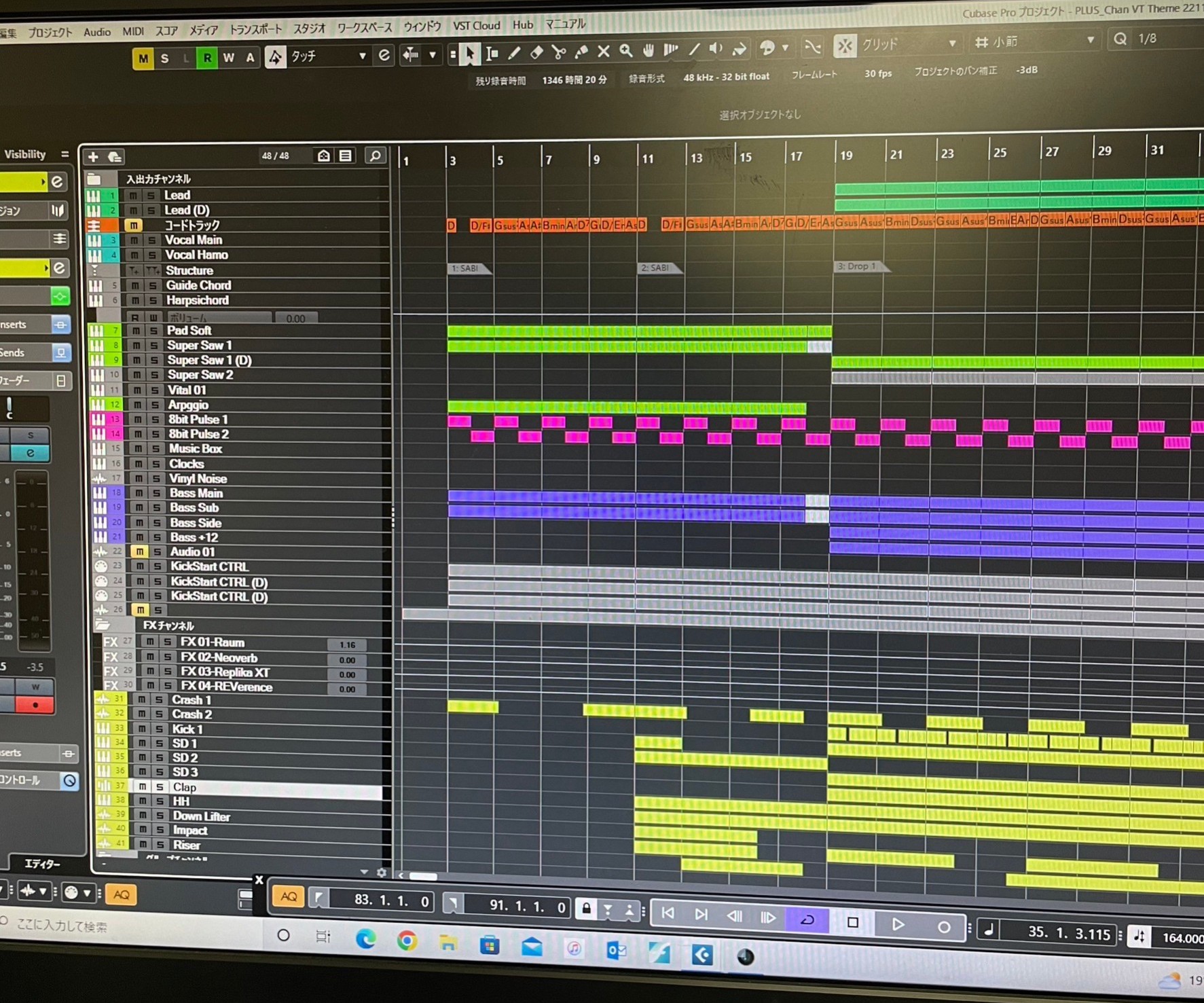Select the Line draw tool

[693, 49]
